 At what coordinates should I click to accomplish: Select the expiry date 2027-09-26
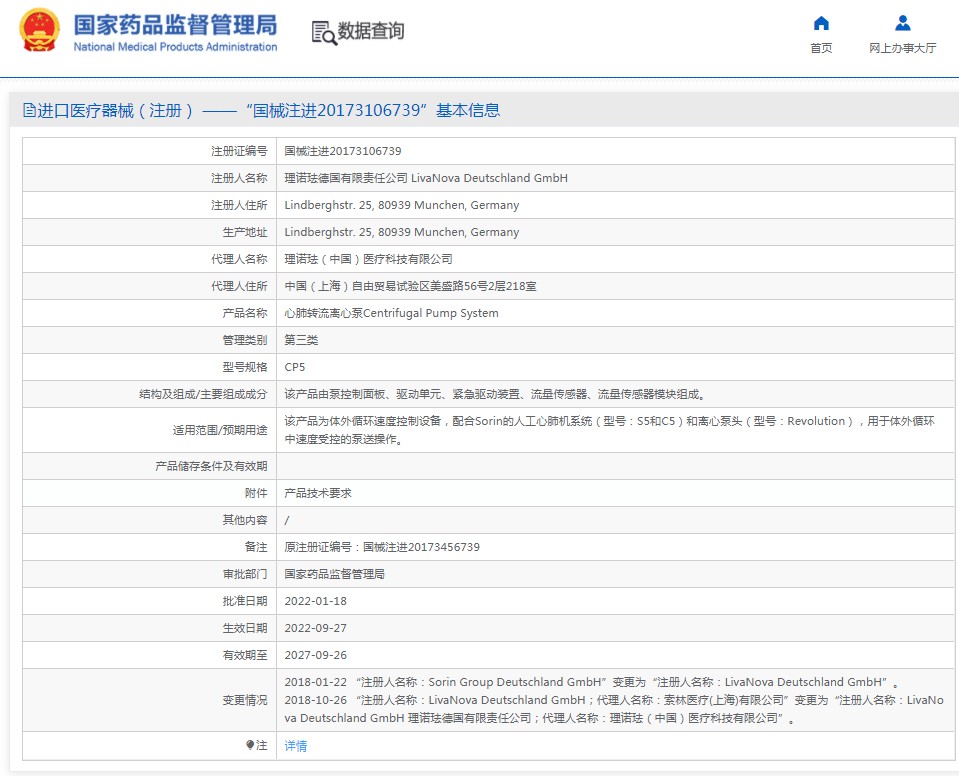(316, 654)
